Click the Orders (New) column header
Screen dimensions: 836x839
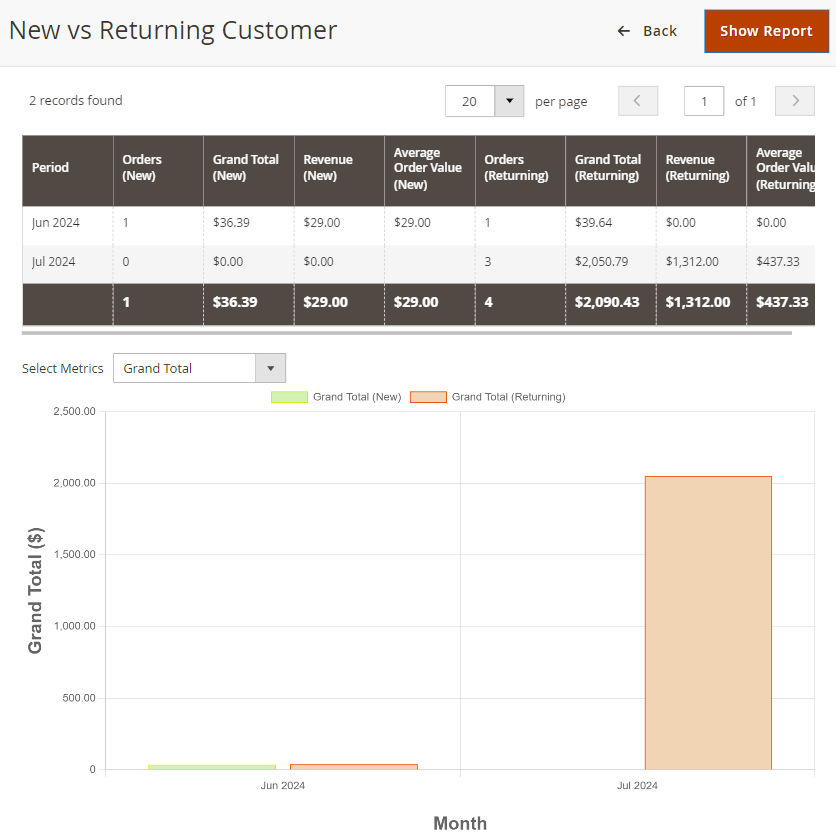[x=158, y=171]
